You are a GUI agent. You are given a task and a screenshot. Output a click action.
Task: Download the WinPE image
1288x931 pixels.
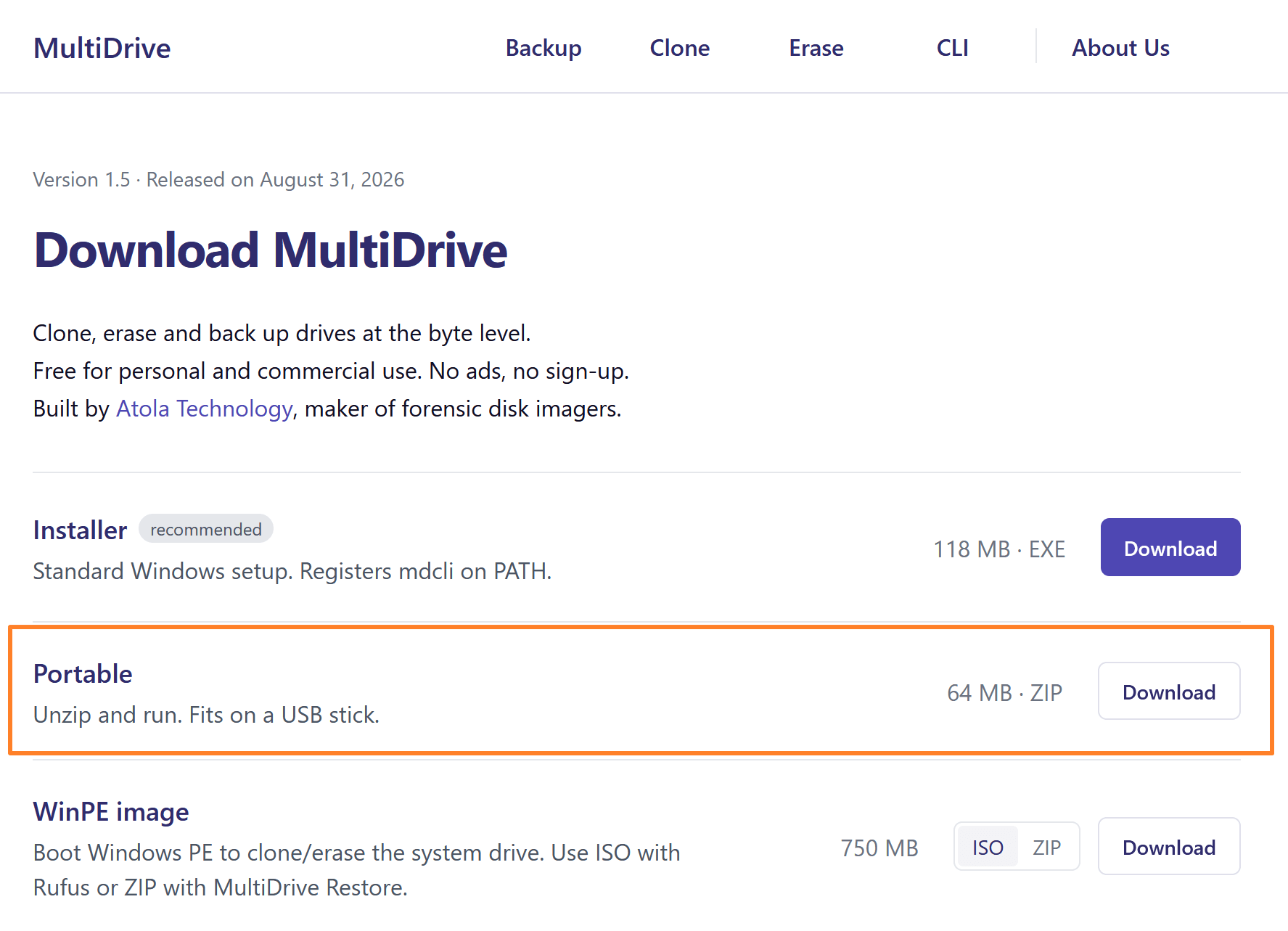tap(1169, 846)
